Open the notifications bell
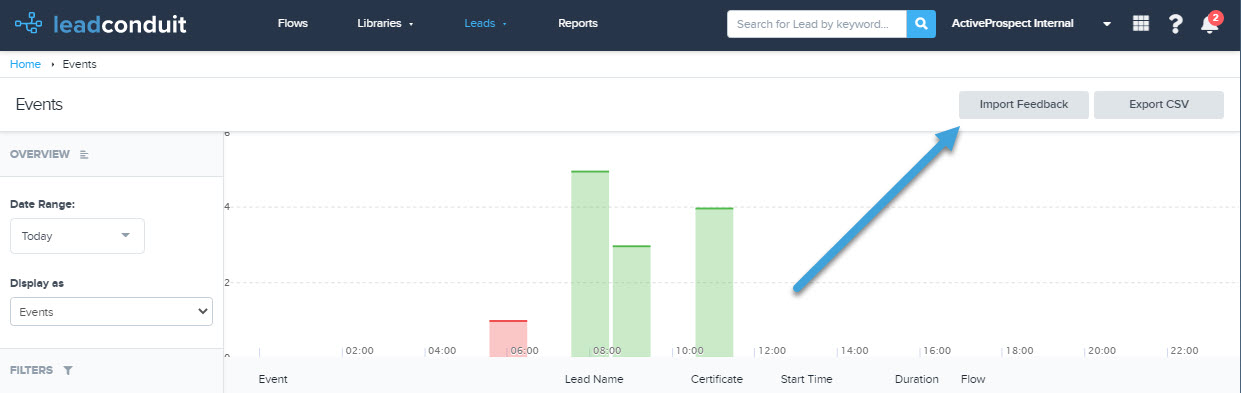Screen dimensions: 1241x393 (x=1210, y=24)
